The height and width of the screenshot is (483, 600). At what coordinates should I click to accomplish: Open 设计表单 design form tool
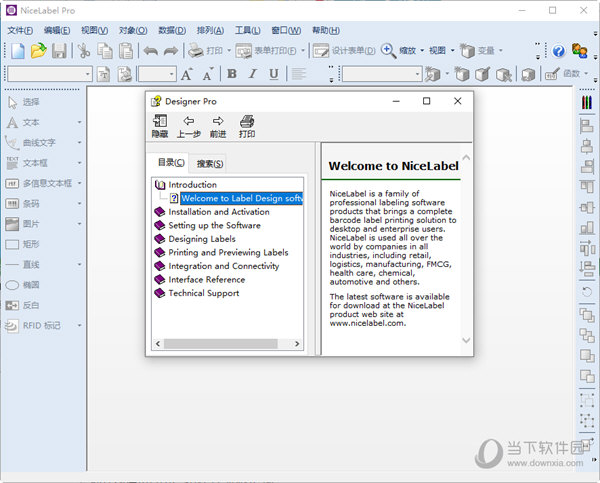(x=344, y=51)
